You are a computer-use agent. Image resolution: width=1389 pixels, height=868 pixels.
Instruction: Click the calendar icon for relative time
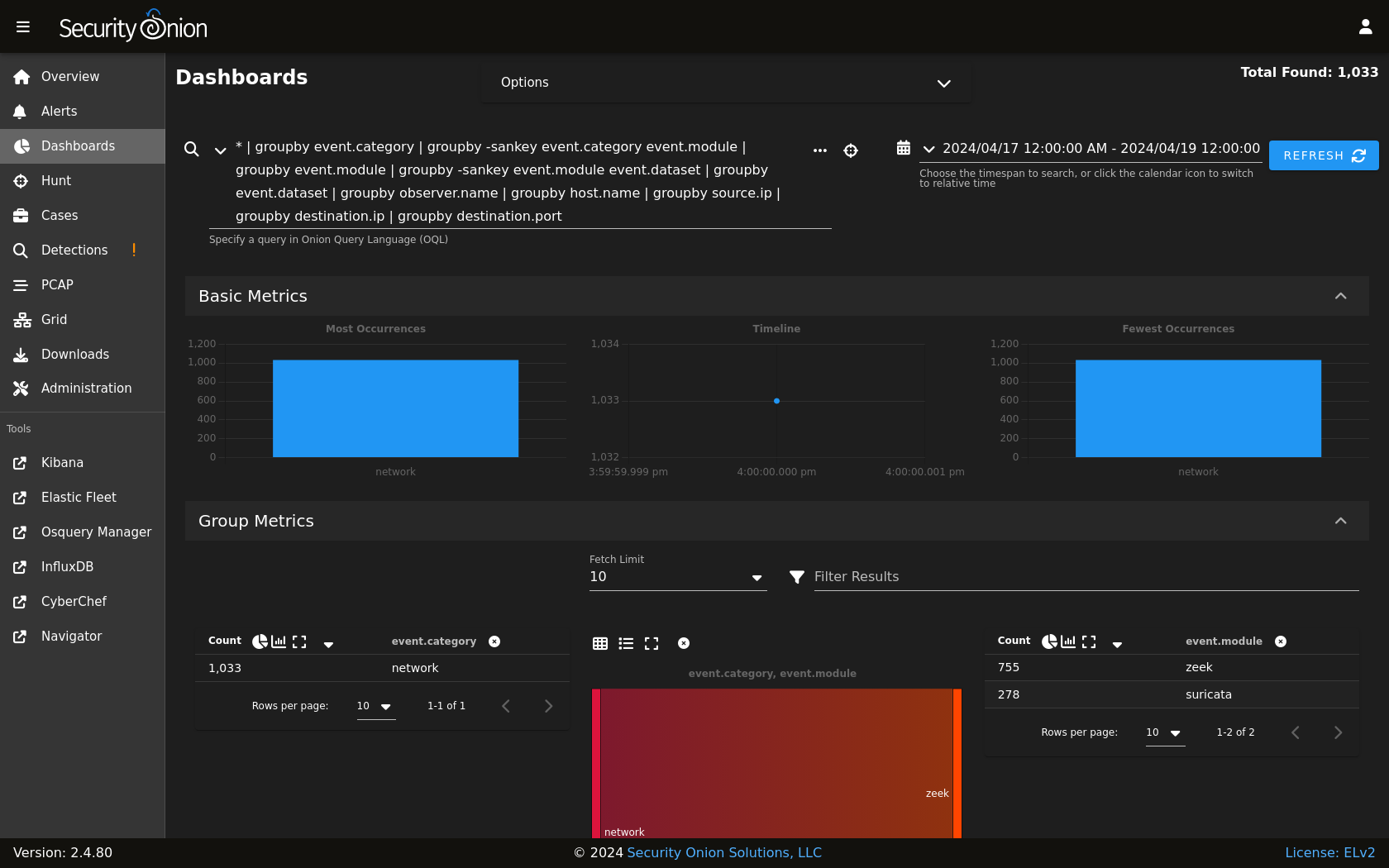pos(904,148)
